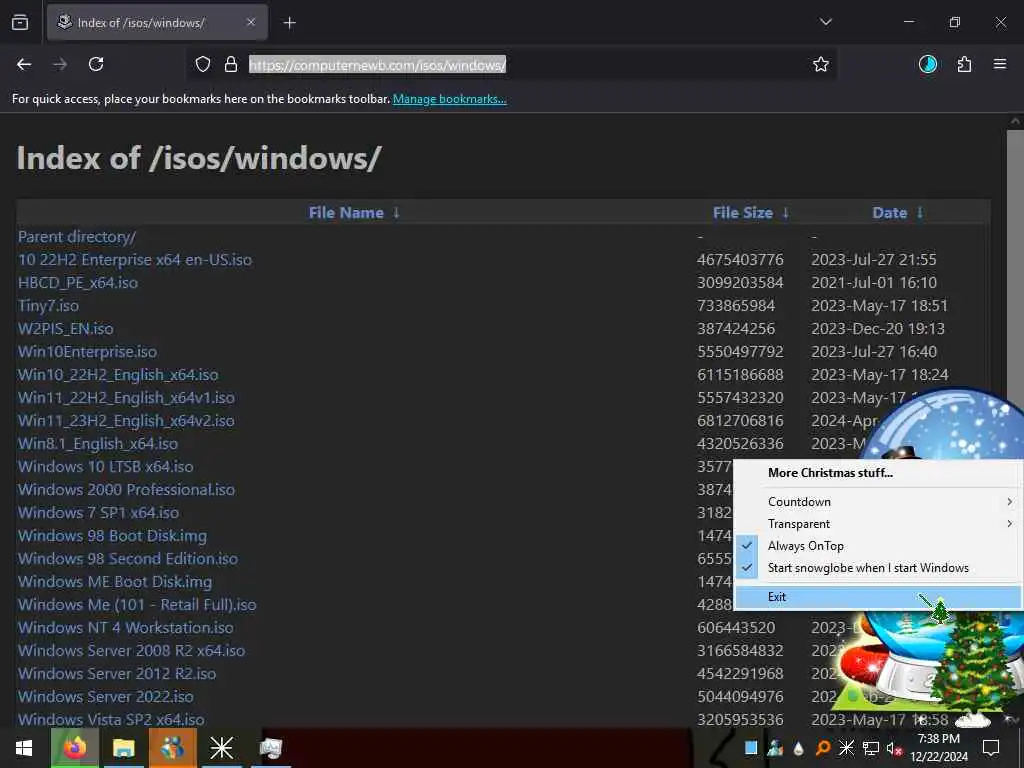Download Windows 98 Boot Disk.img
1024x768 pixels.
click(x=112, y=536)
